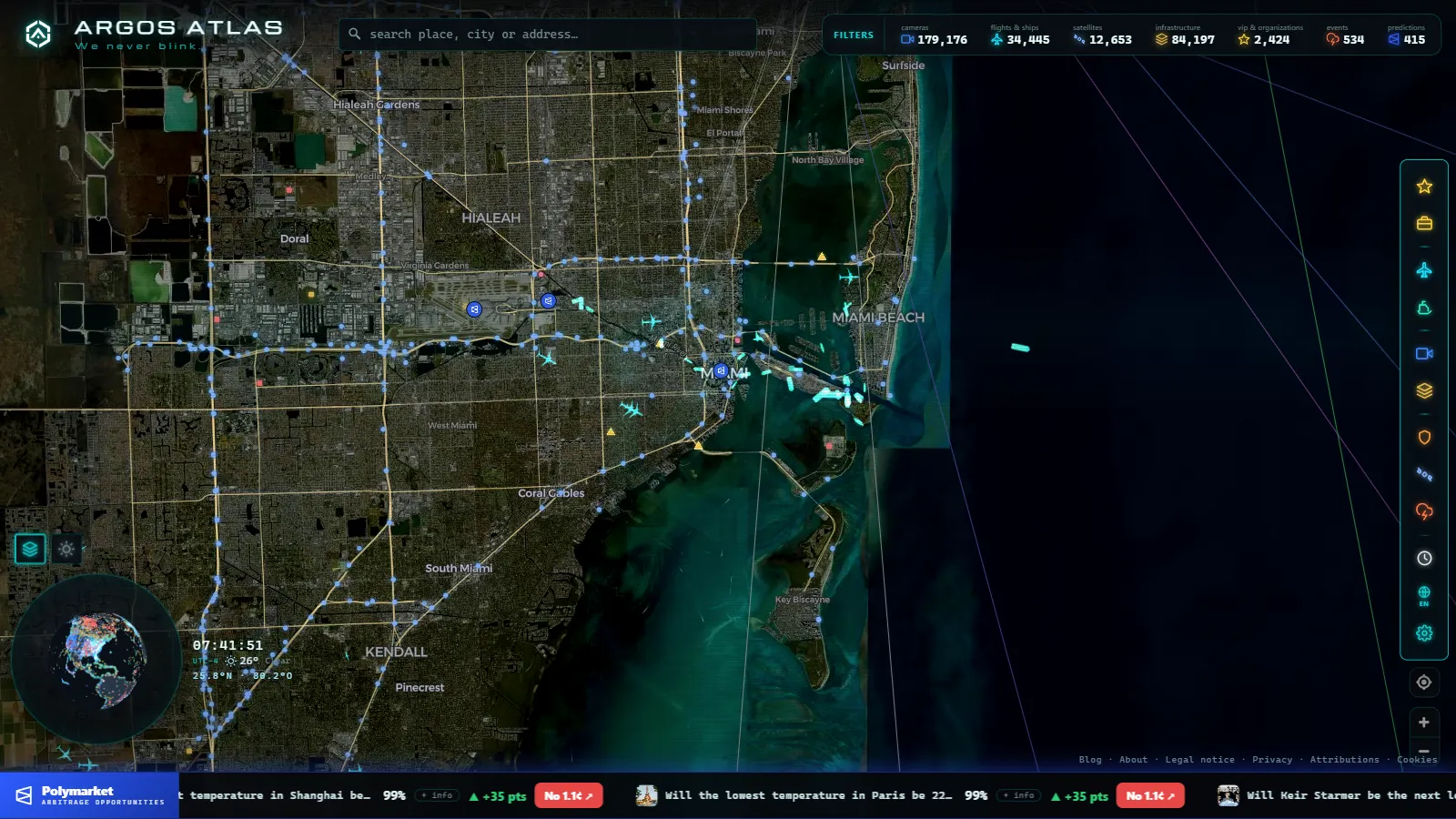Toggle the brightness sun button above the globe
The image size is (1456, 819).
coord(66,549)
